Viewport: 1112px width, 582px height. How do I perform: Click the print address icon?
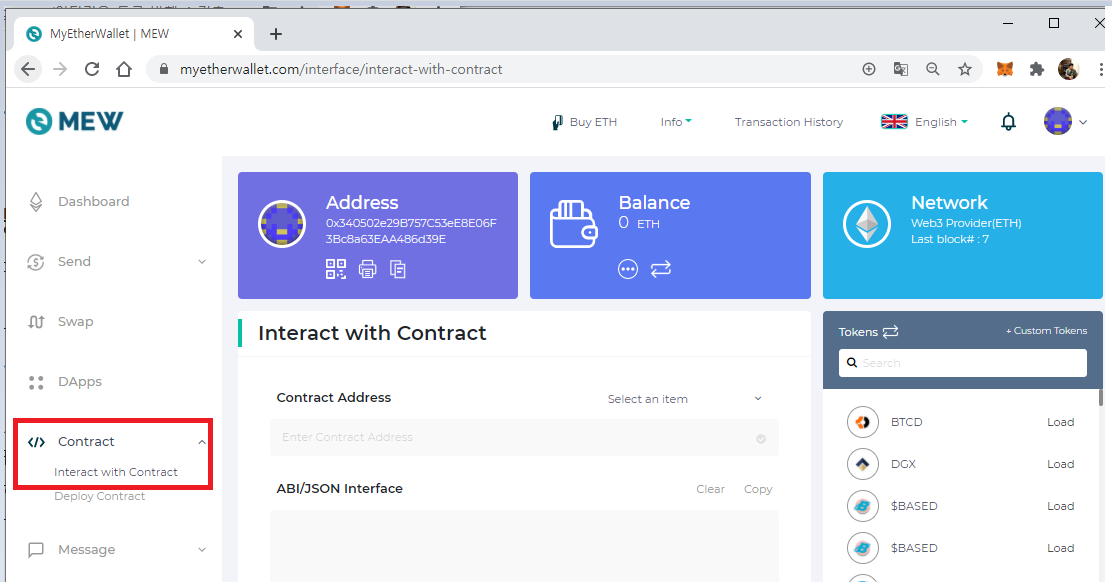click(x=367, y=269)
